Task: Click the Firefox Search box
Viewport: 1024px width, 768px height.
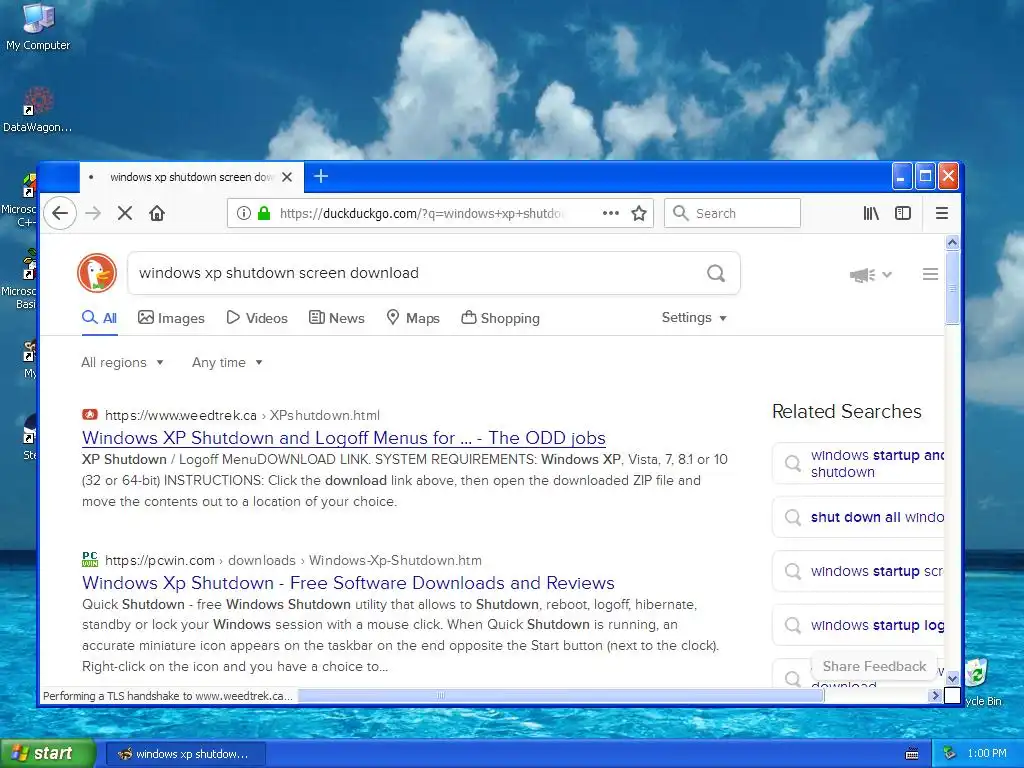Action: point(733,213)
